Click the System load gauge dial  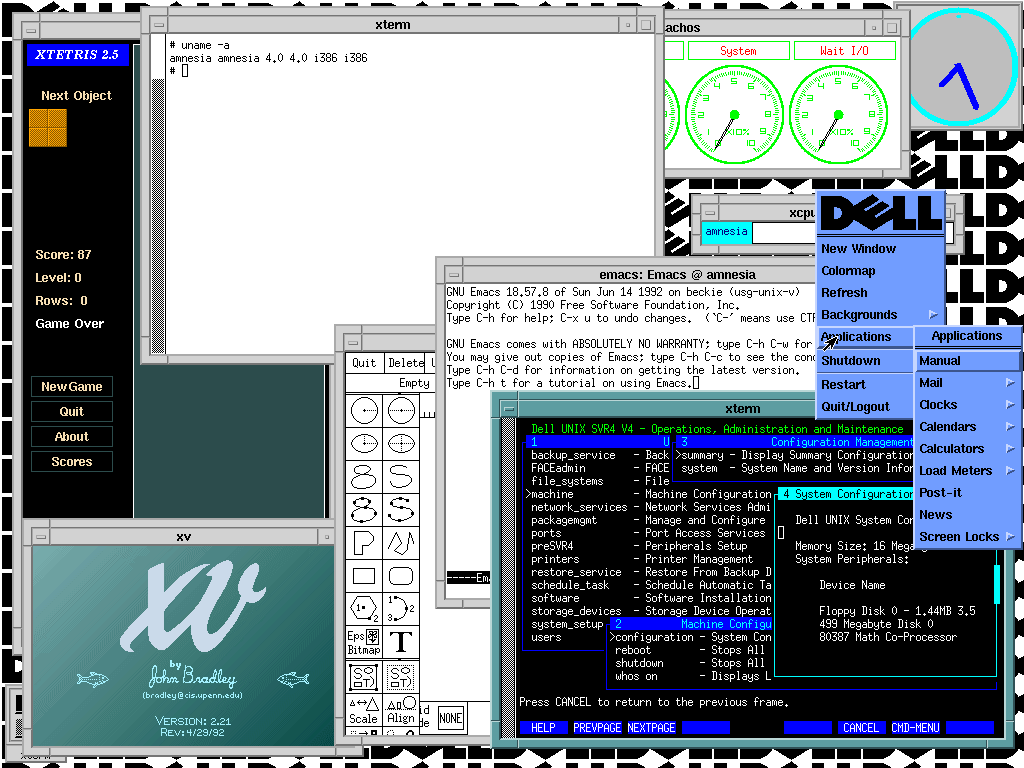734,114
